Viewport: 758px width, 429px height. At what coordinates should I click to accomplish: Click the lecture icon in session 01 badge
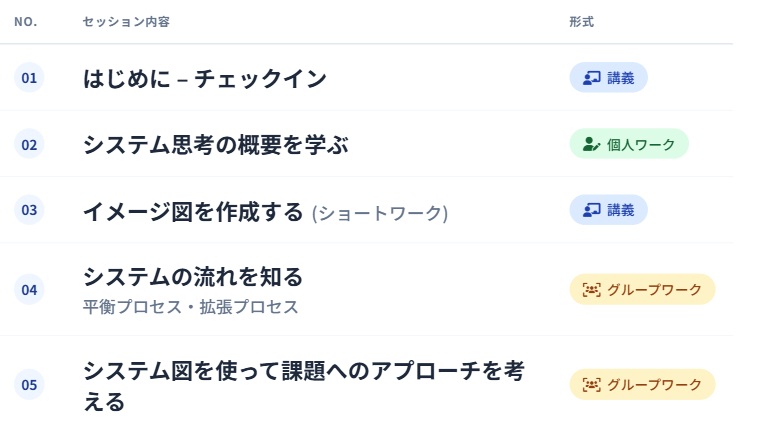click(x=592, y=78)
